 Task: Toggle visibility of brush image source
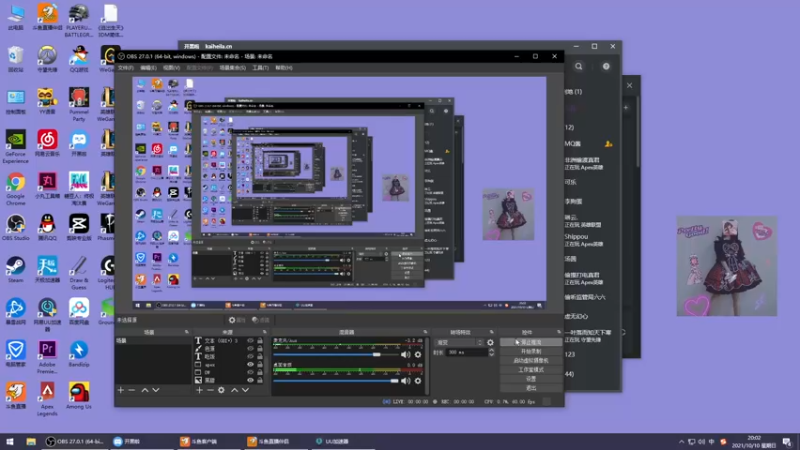pos(250,349)
